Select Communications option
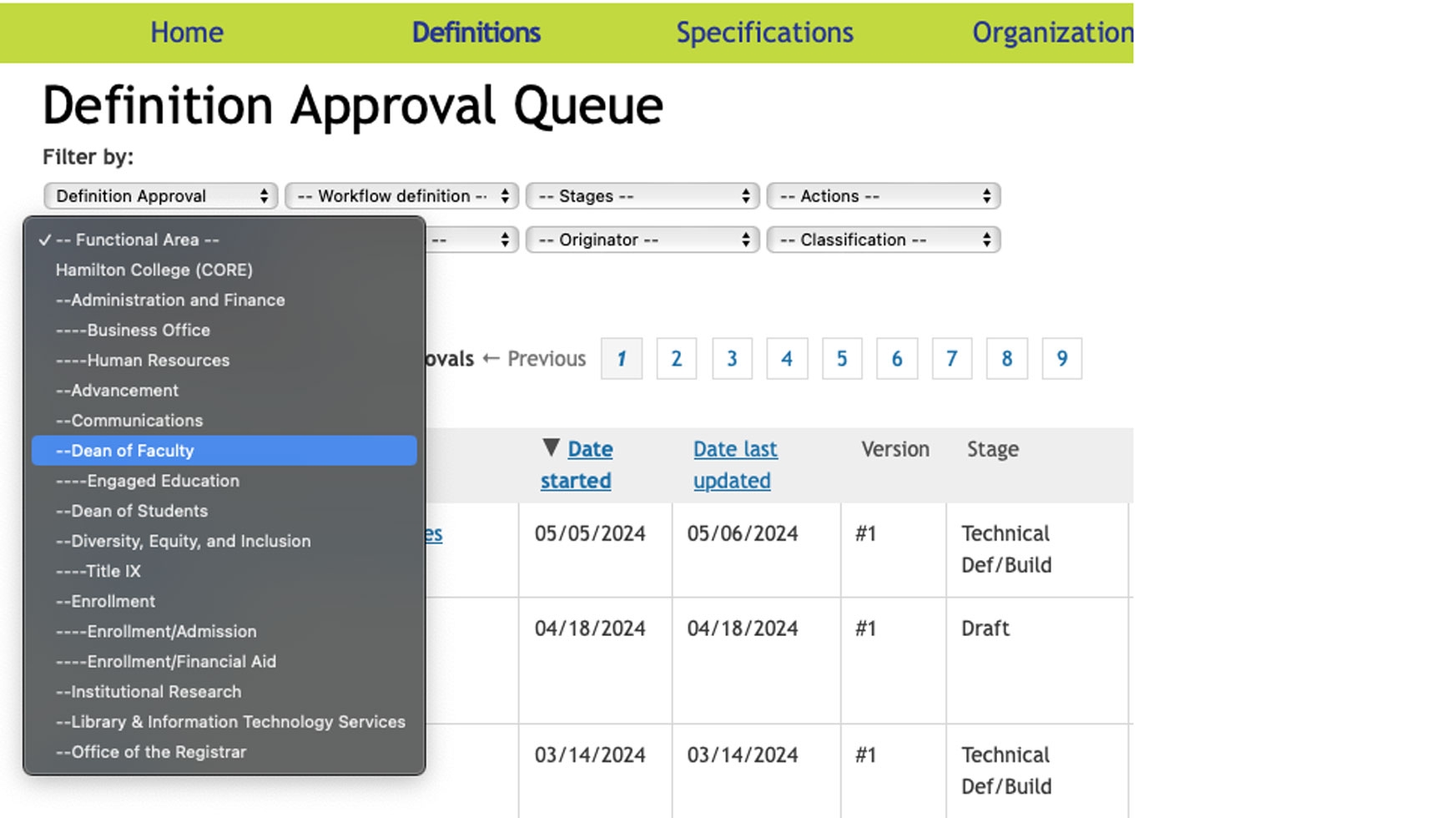1456x818 pixels. pyautogui.click(x=224, y=420)
